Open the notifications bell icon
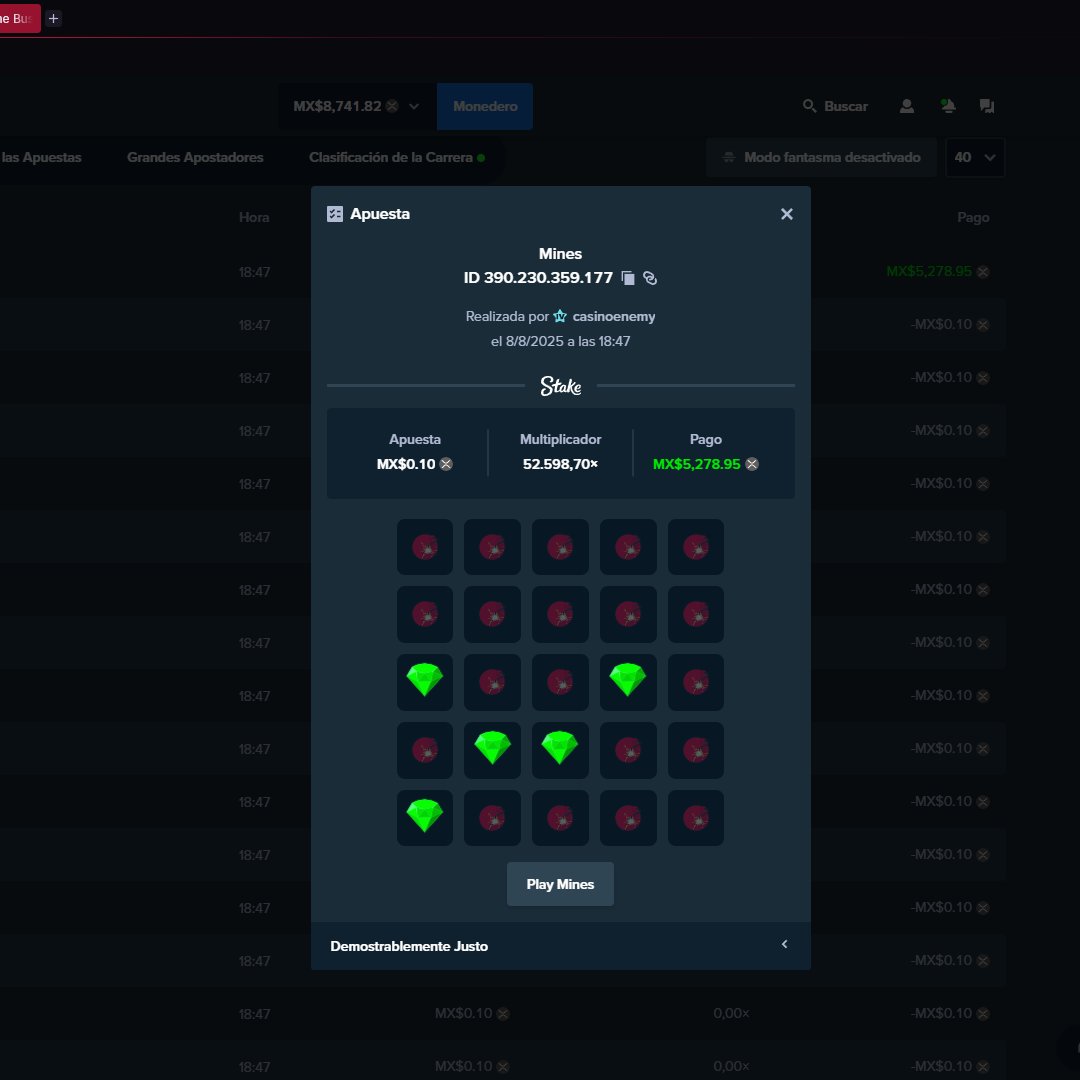1080x1080 pixels. [948, 106]
